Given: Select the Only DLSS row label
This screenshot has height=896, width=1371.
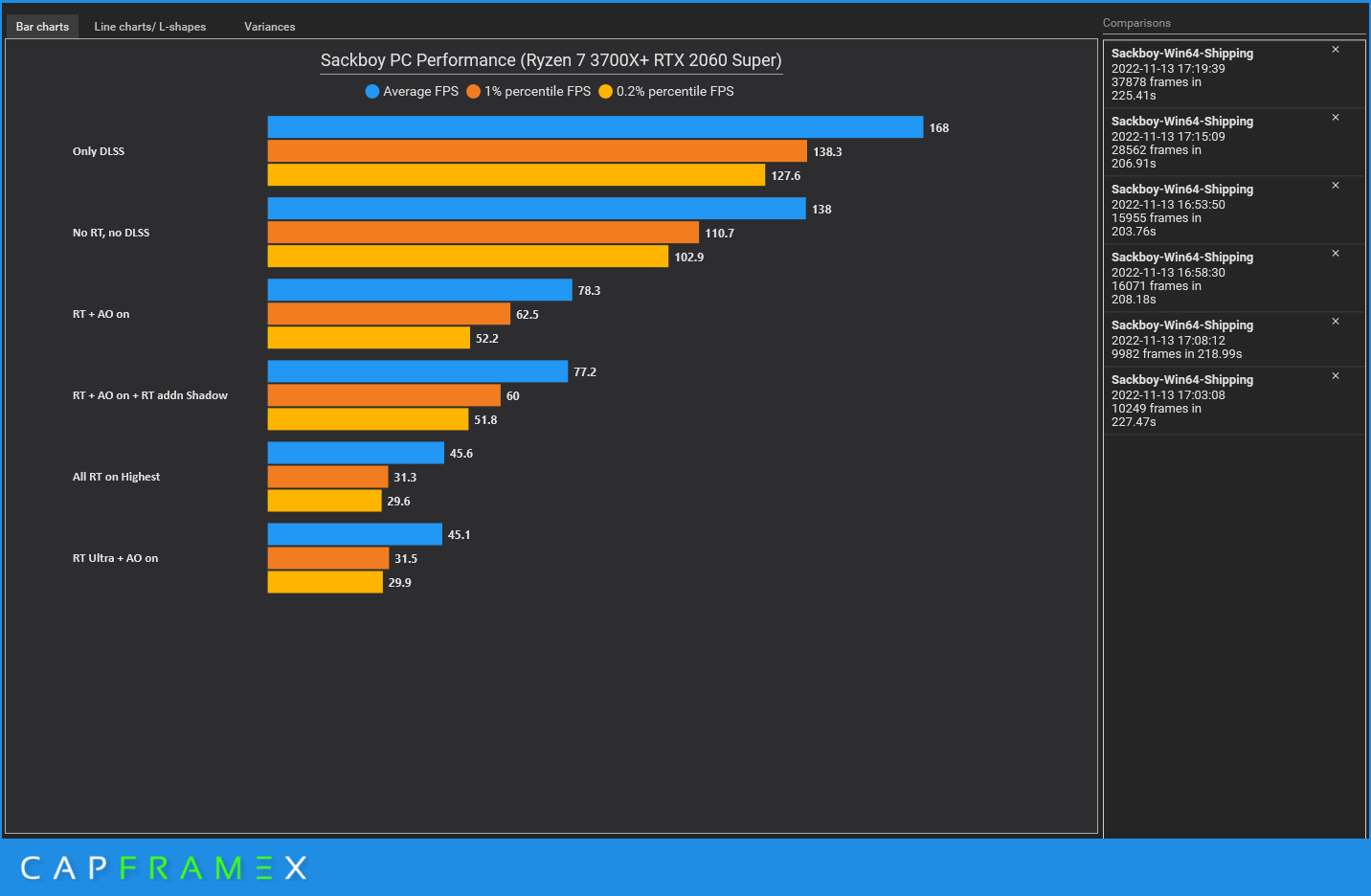Looking at the screenshot, I should (99, 151).
